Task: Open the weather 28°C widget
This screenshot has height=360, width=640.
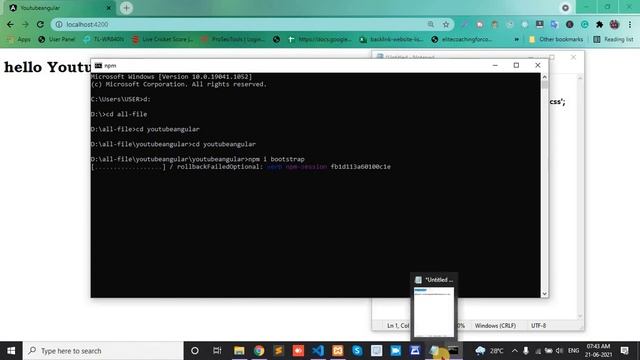Action: point(489,351)
